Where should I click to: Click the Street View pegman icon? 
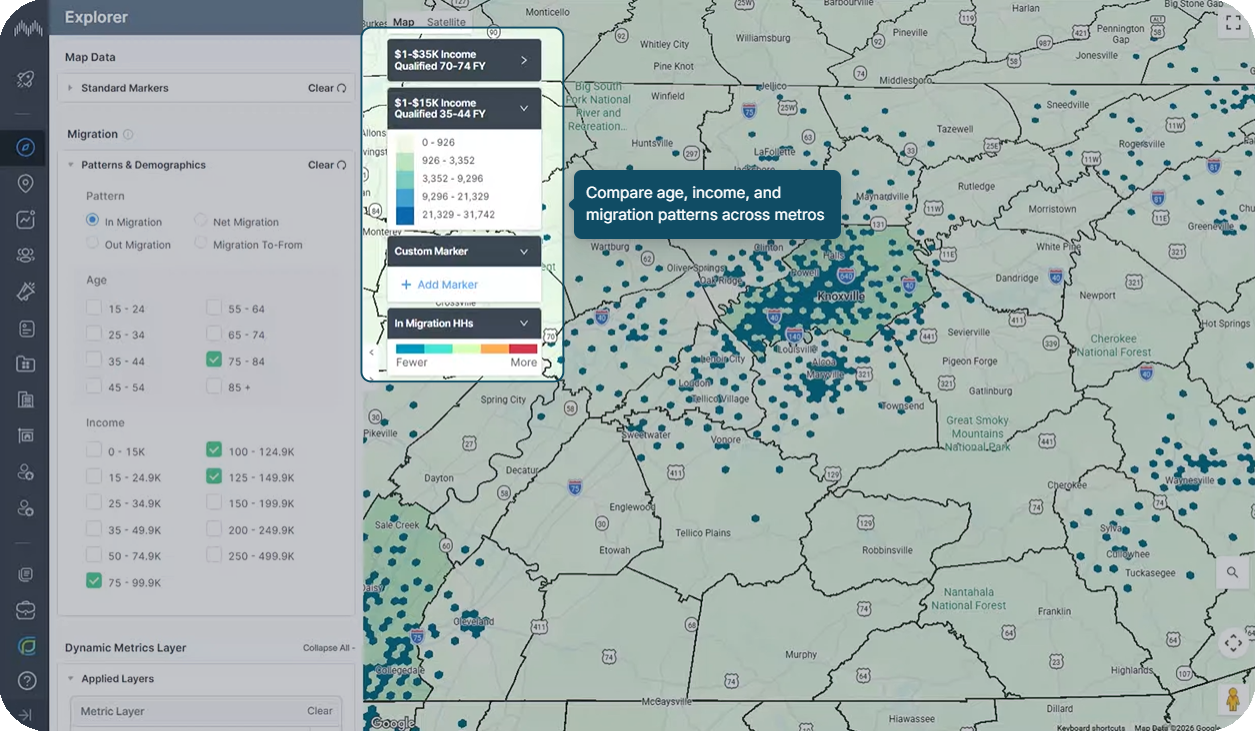tap(1233, 699)
